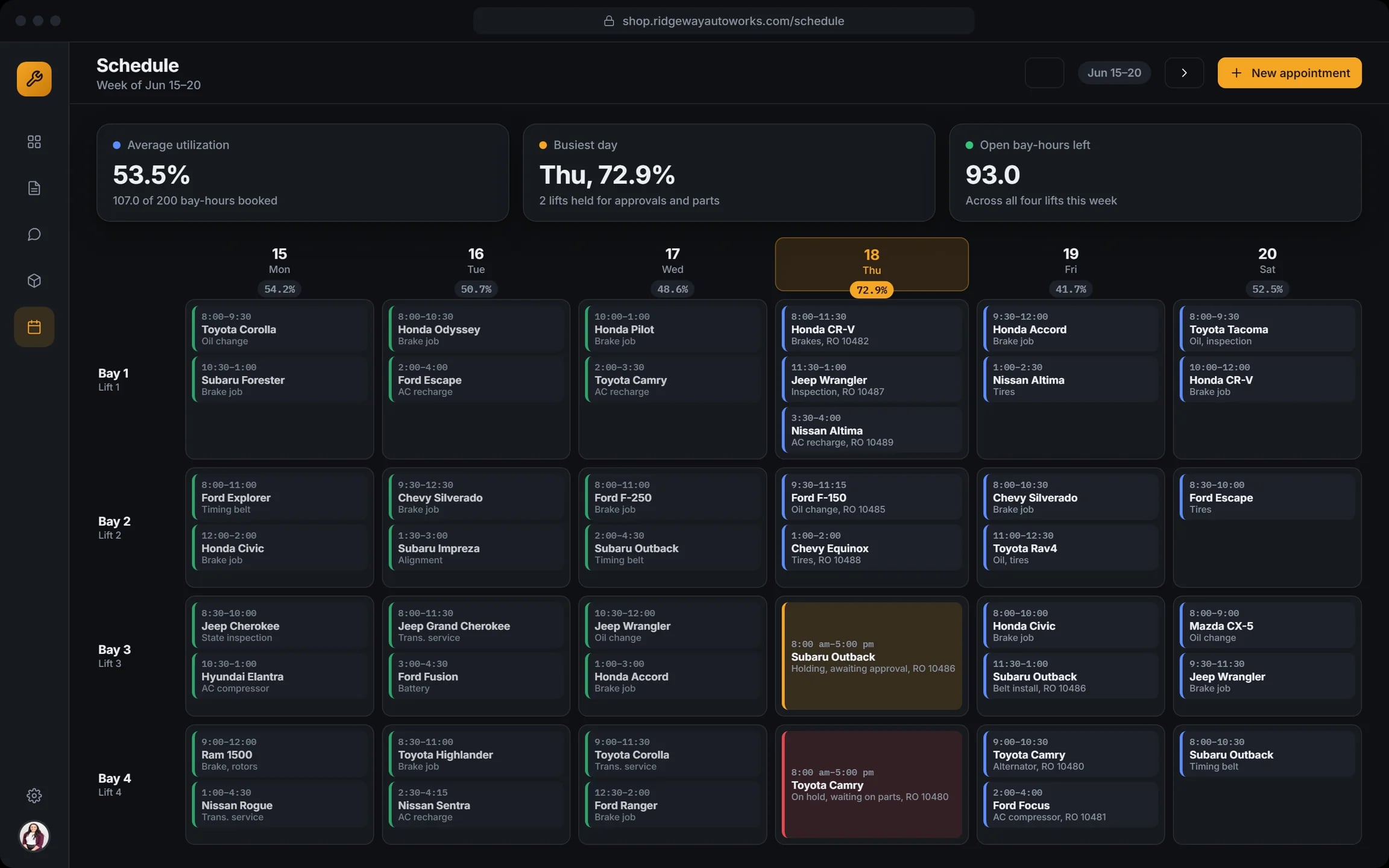Select the calendar schedule icon in sidebar
Screen dimensions: 1389x868
click(34, 327)
